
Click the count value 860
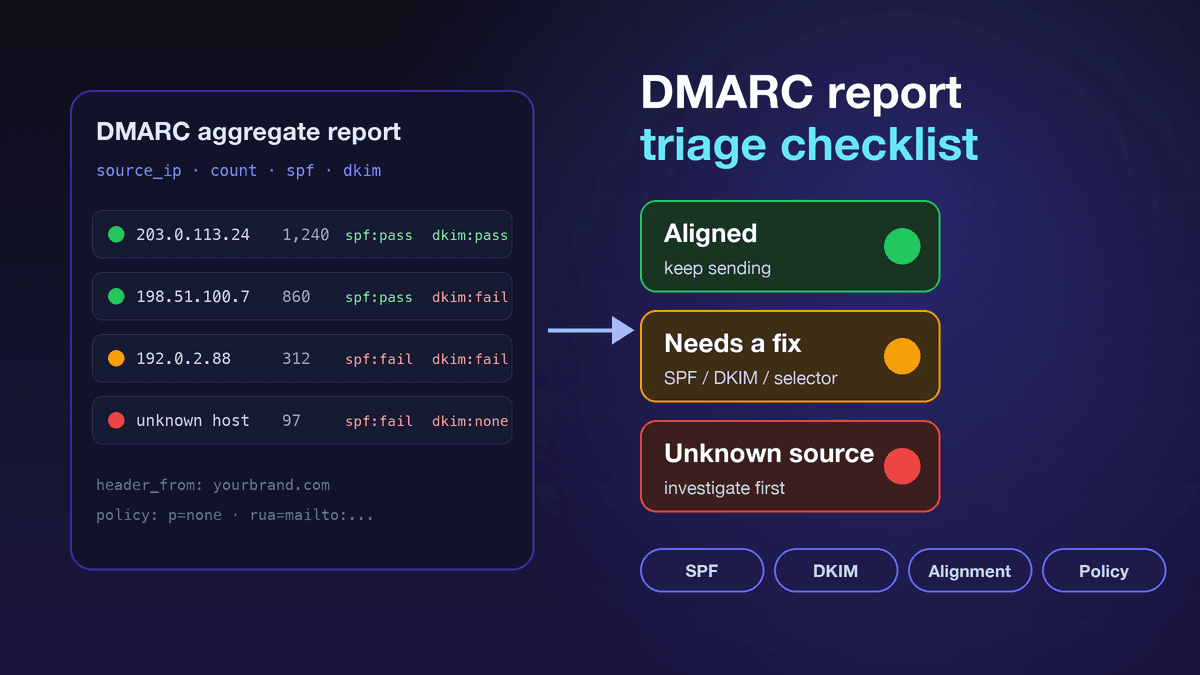[296, 297]
